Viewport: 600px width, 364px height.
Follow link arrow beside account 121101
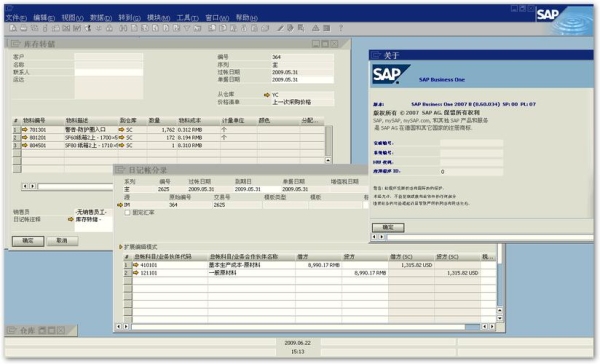tap(135, 273)
